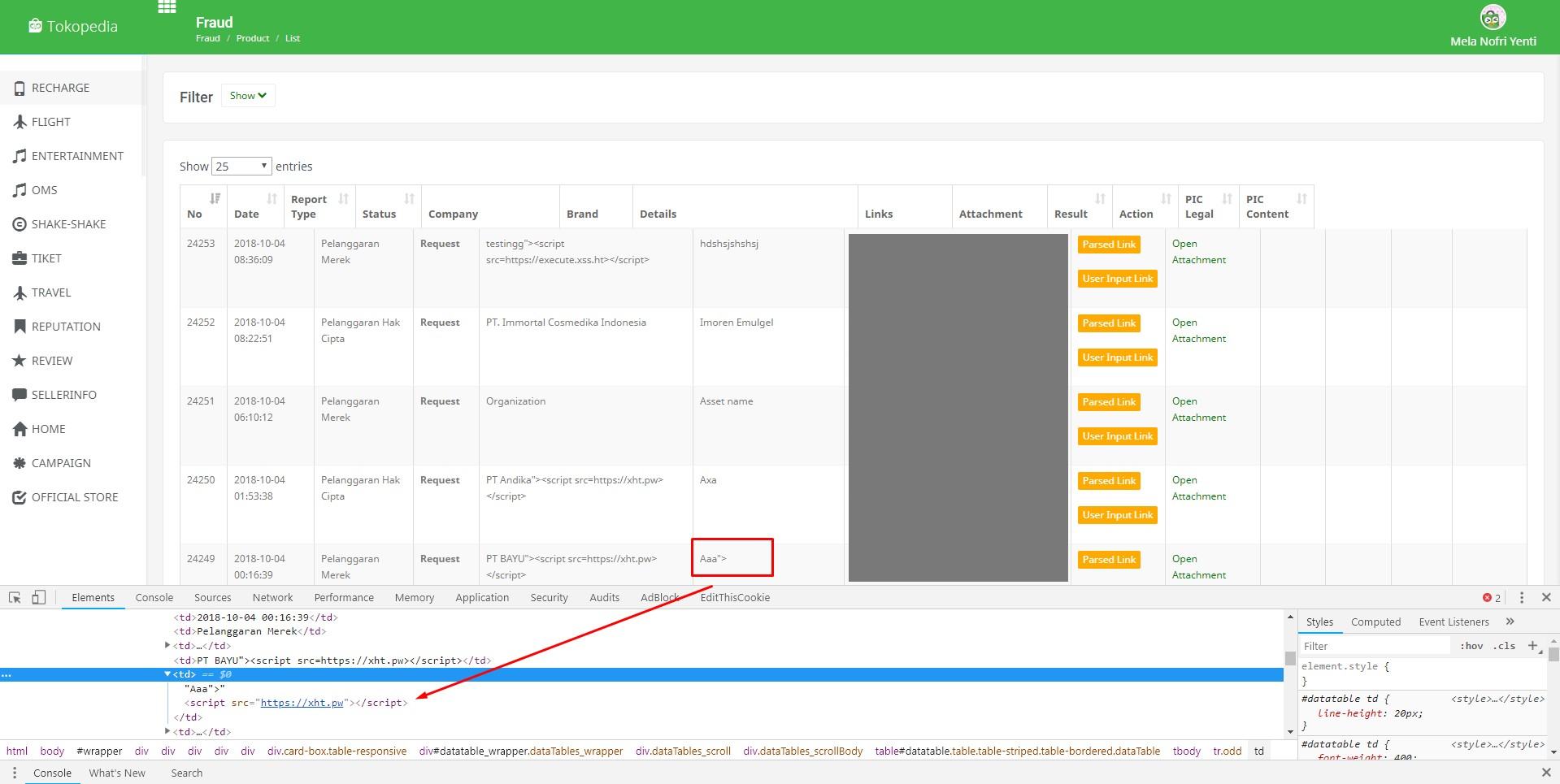Open the Show filter dropdown
1560x784 pixels.
pyautogui.click(x=247, y=95)
